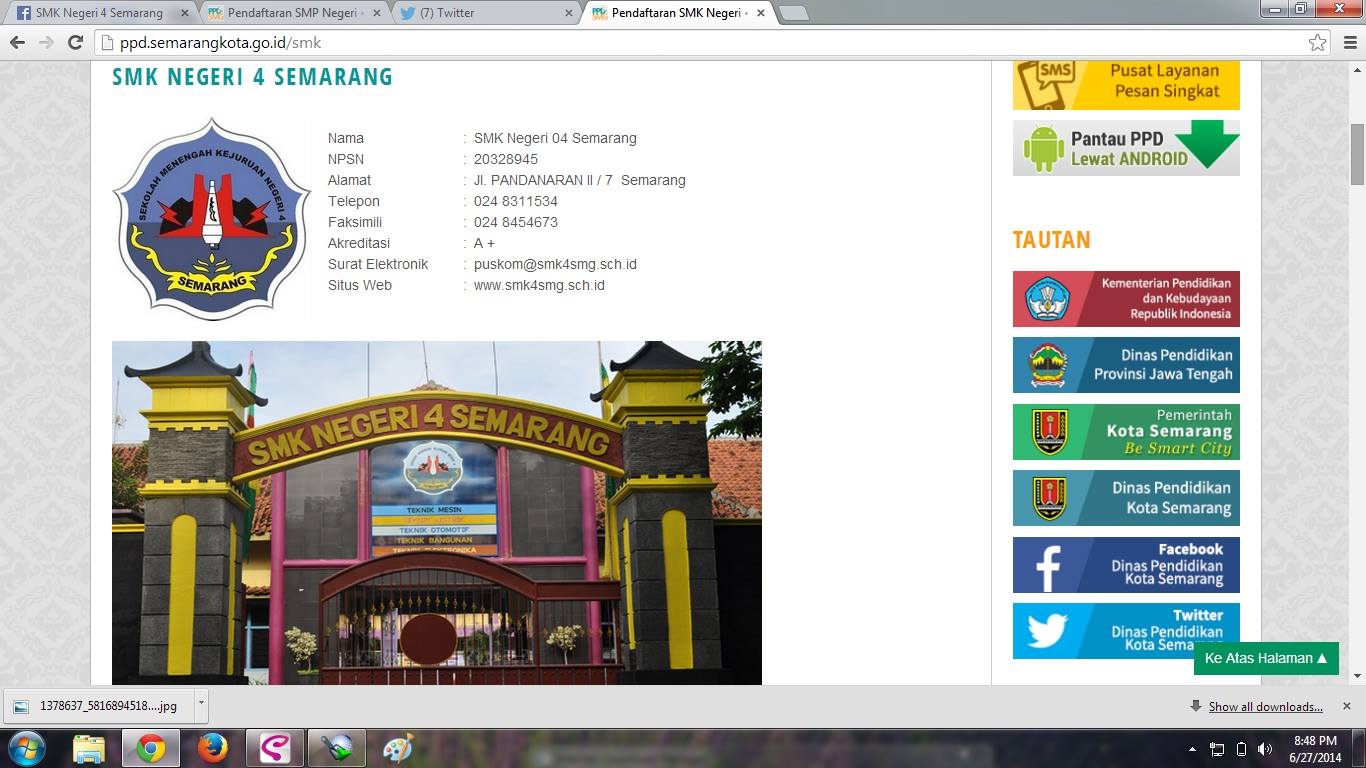Click the SMK Negeri 4 school logo
The image size is (1366, 768).
tap(211, 218)
